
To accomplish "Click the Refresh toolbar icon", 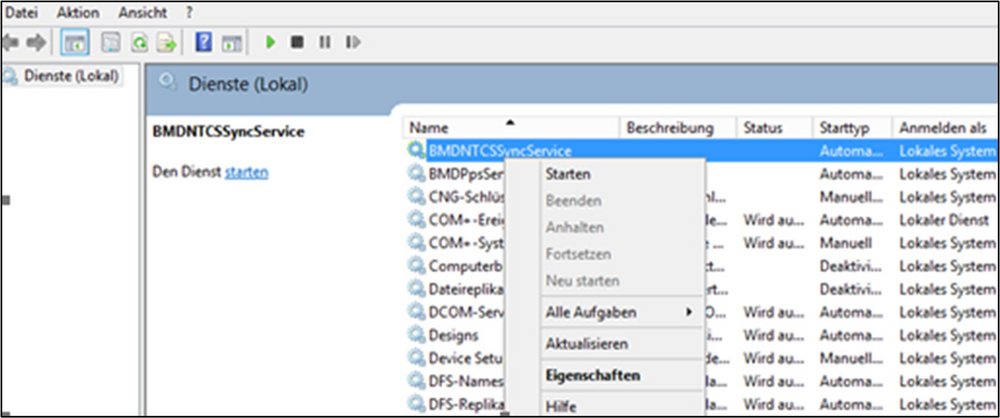I will 140,42.
